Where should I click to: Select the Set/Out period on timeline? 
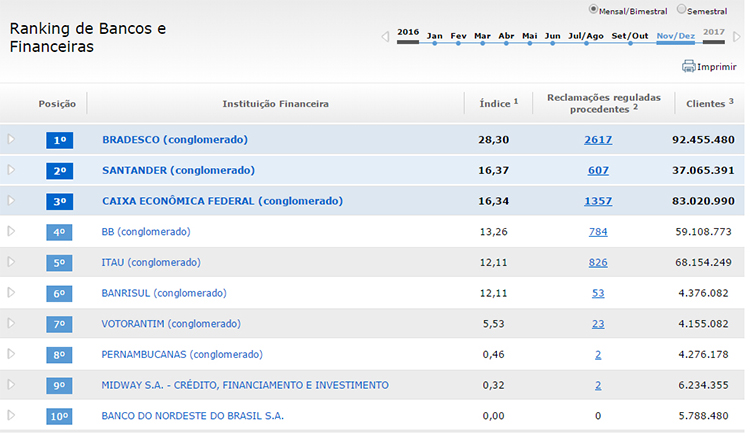[x=630, y=36]
